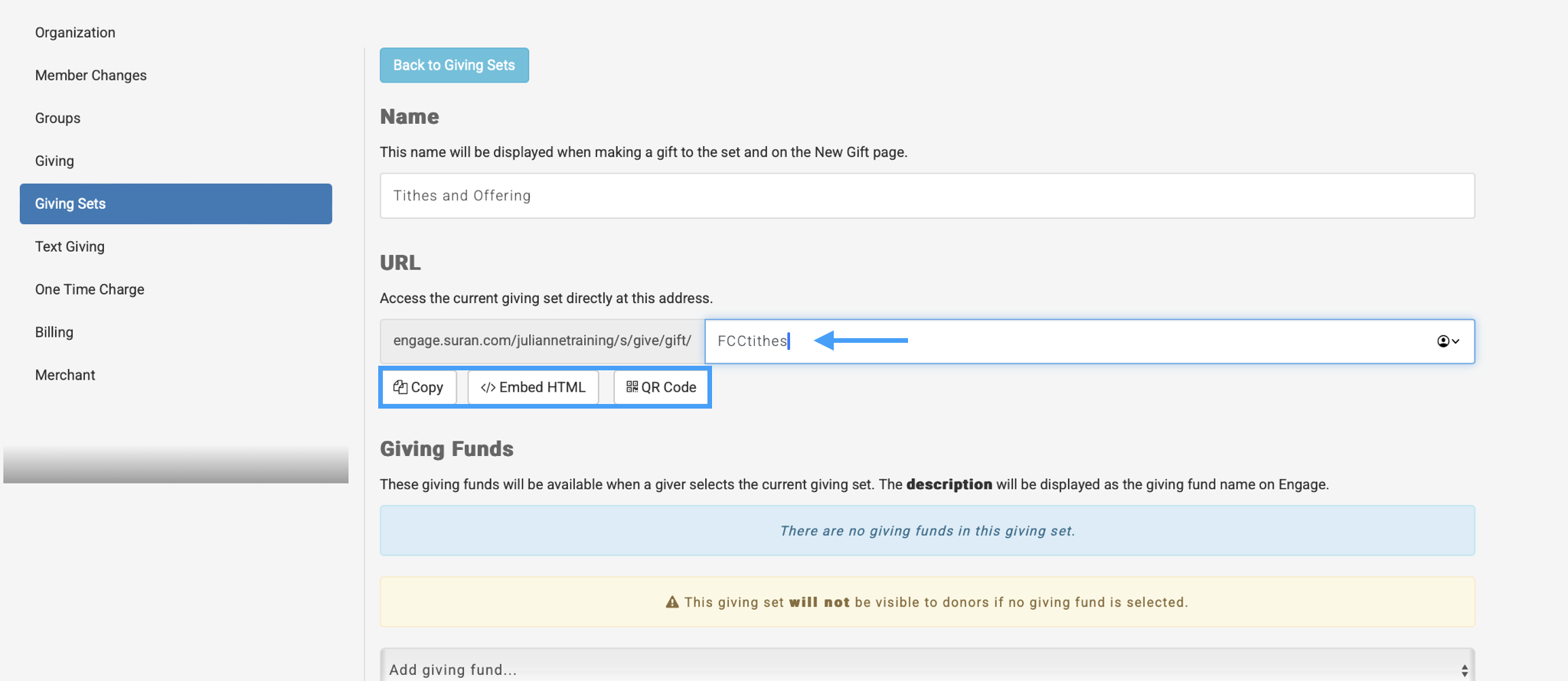
Task: Select Member Changes in sidebar
Action: 90,75
